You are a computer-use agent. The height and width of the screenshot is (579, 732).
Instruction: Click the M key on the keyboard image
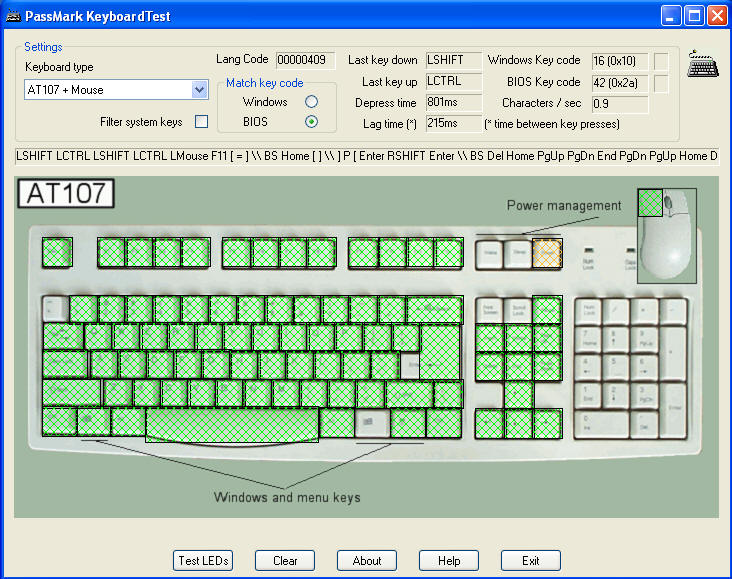pos(286,393)
